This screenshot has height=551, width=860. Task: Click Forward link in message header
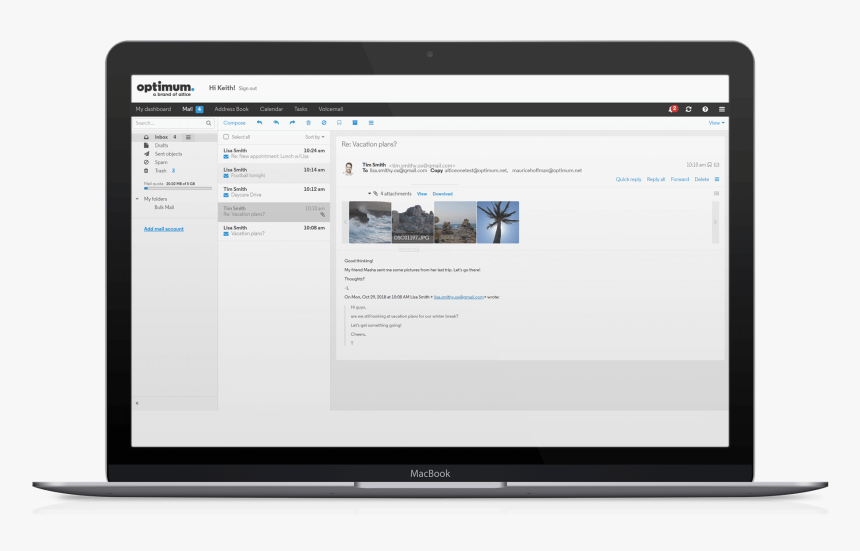pos(680,179)
